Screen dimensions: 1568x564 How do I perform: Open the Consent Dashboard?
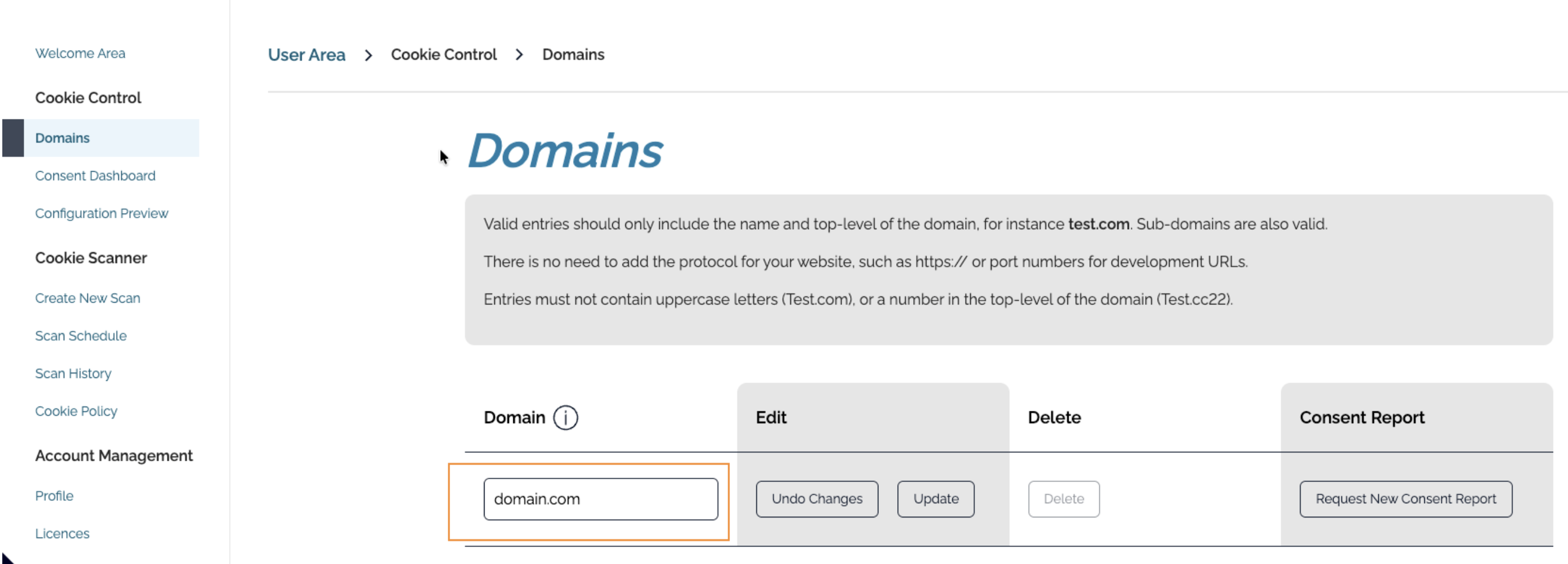[x=95, y=176]
